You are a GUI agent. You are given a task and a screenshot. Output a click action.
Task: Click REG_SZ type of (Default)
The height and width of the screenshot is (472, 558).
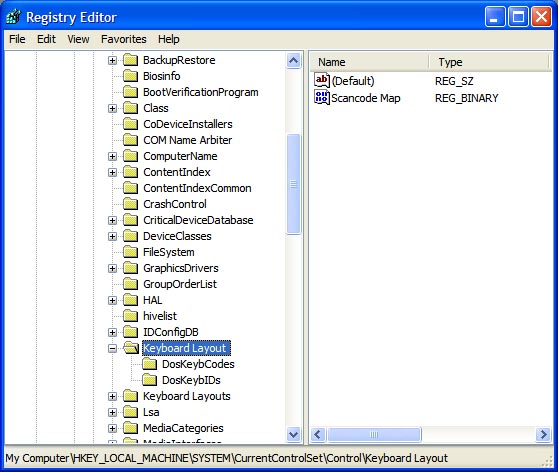(454, 81)
